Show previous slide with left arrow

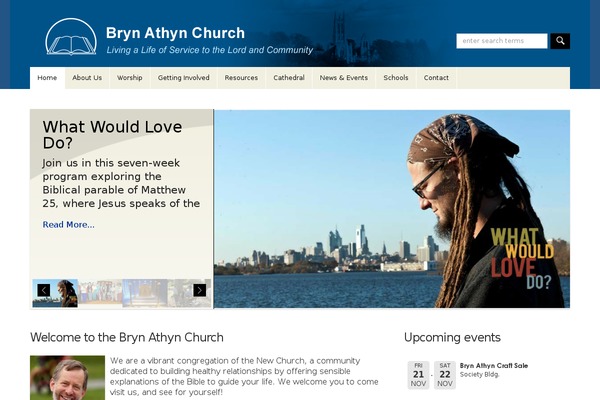click(x=44, y=290)
